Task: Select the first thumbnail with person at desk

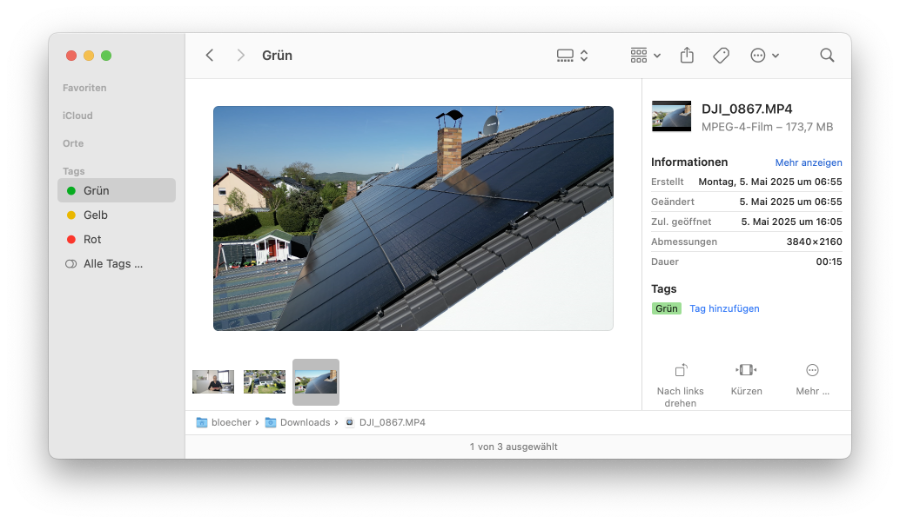Action: tap(213, 382)
